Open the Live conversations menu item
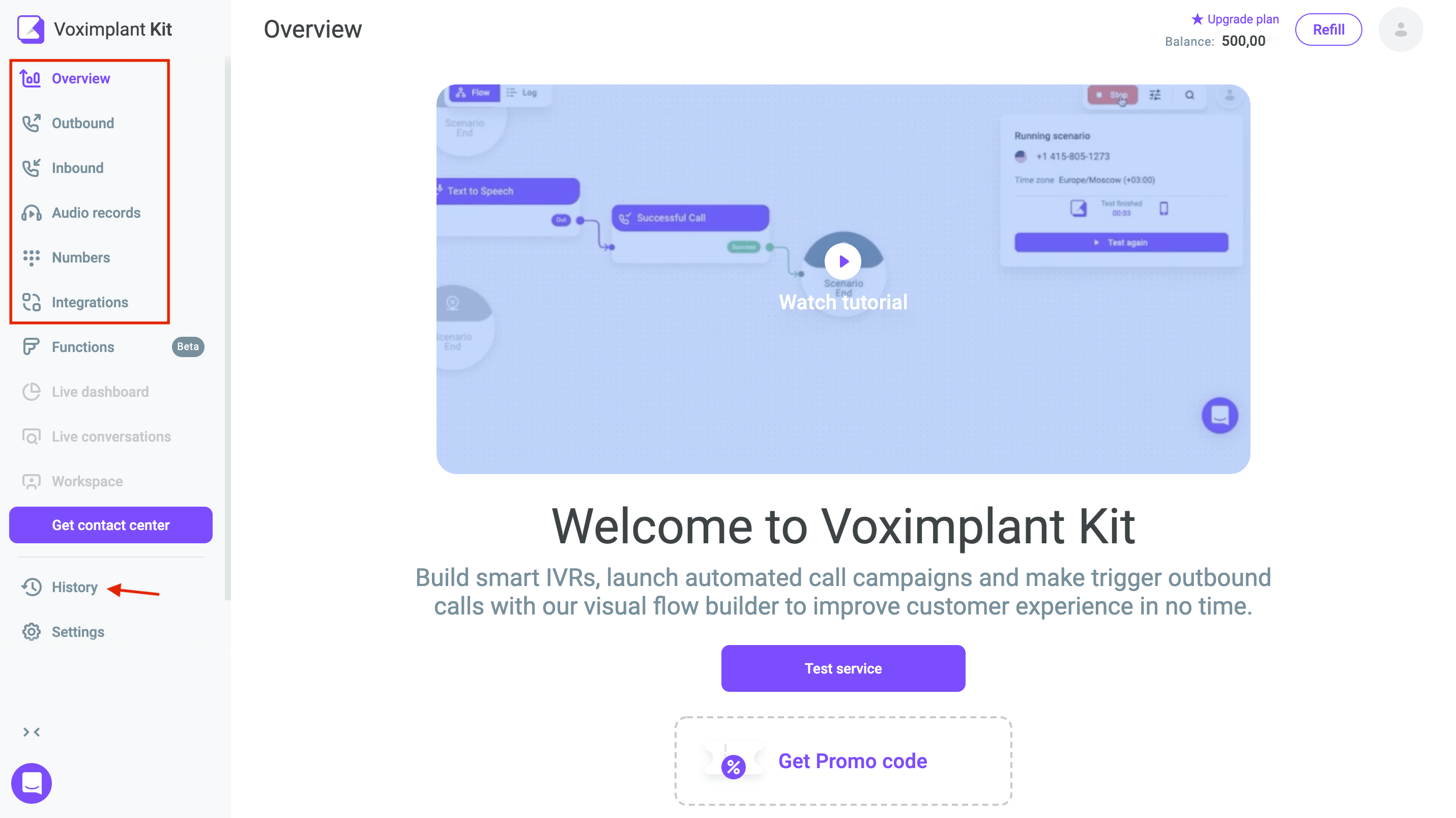The image size is (1456, 818). (111, 436)
